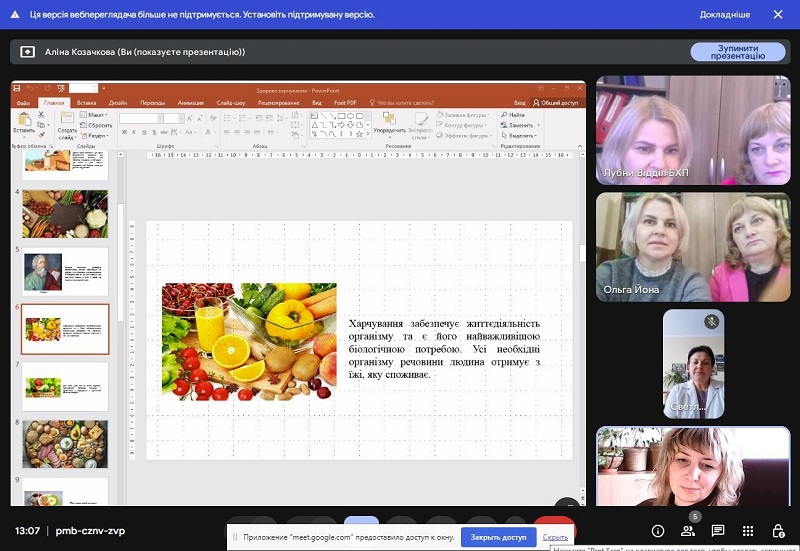Click the Докладніше link in banner
Image resolution: width=800 pixels, height=551 pixels.
(x=725, y=14)
